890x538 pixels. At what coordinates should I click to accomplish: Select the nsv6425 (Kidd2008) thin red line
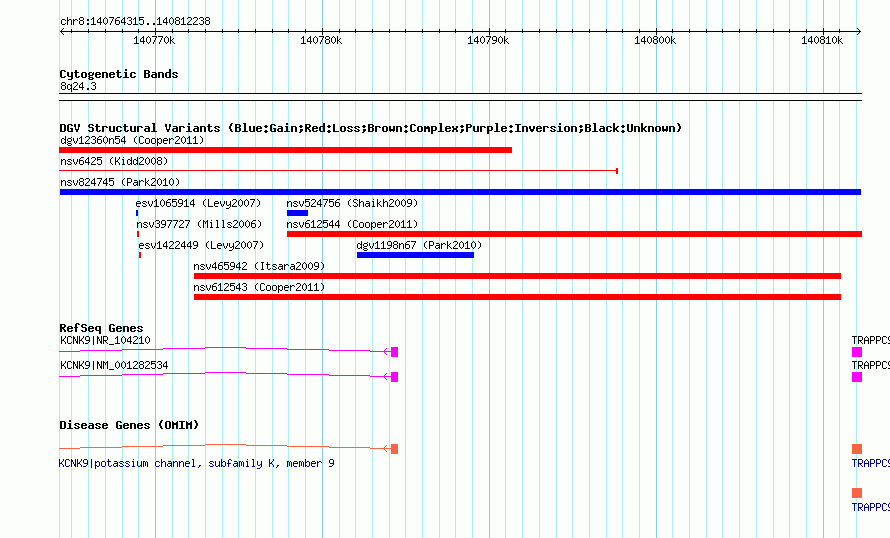[x=338, y=171]
